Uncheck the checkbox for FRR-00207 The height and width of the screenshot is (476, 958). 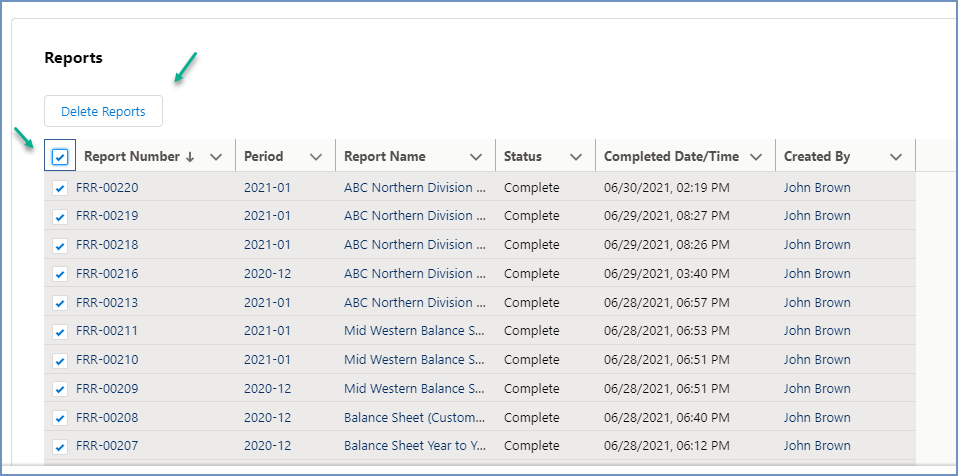pyautogui.click(x=60, y=447)
